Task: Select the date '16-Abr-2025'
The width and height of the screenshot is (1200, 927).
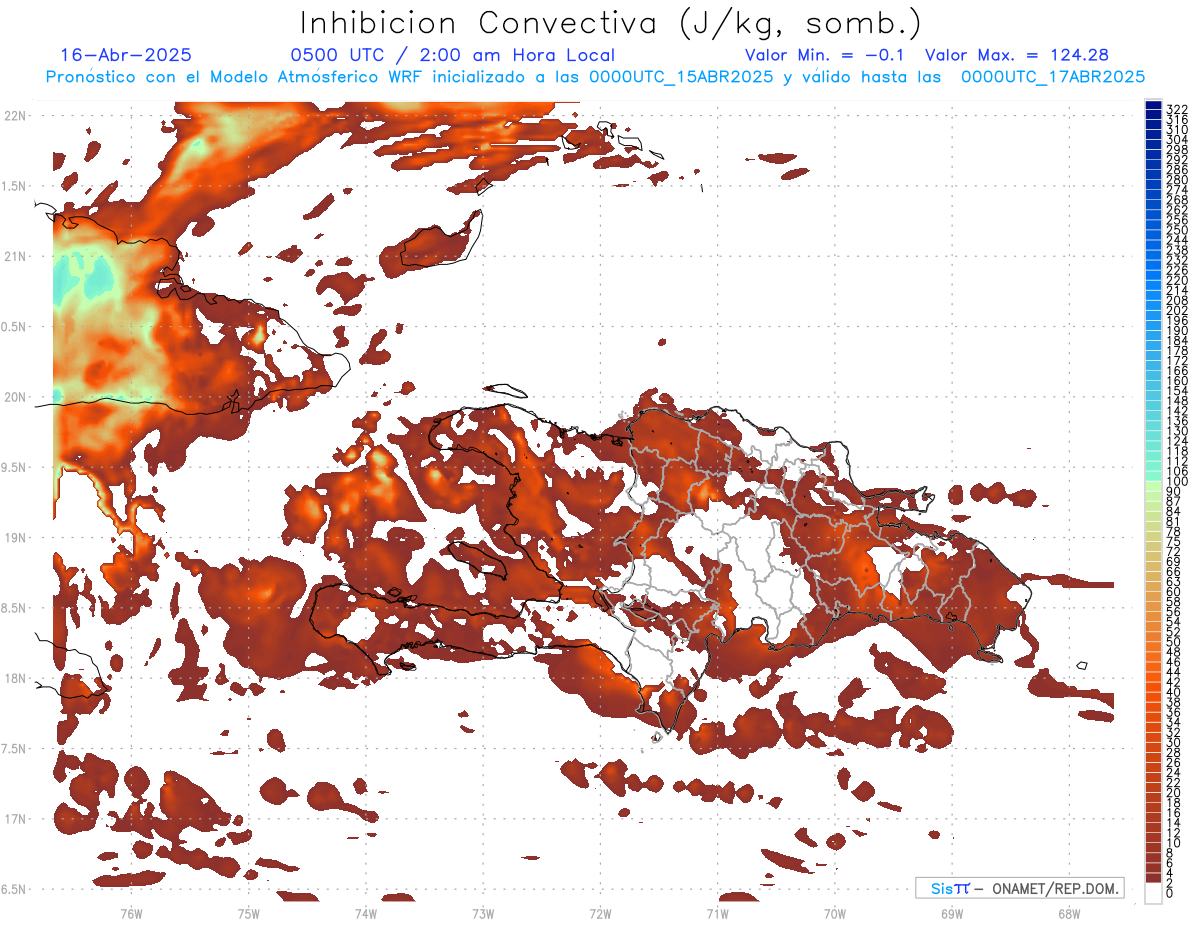Action: [x=126, y=55]
